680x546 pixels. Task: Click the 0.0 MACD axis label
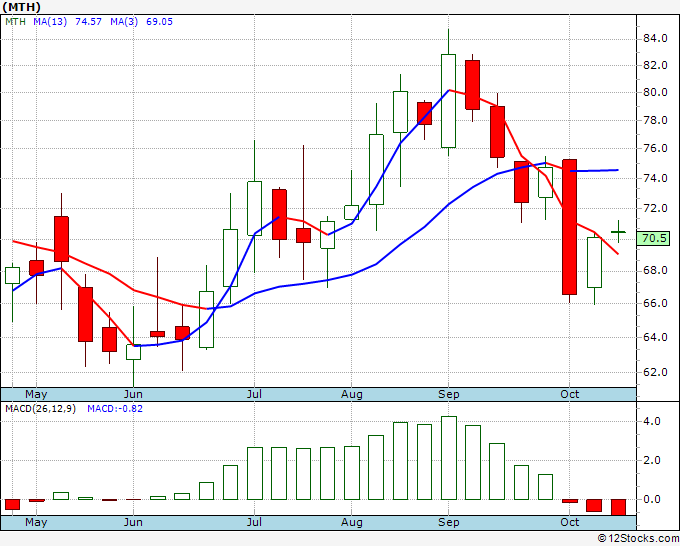652,499
